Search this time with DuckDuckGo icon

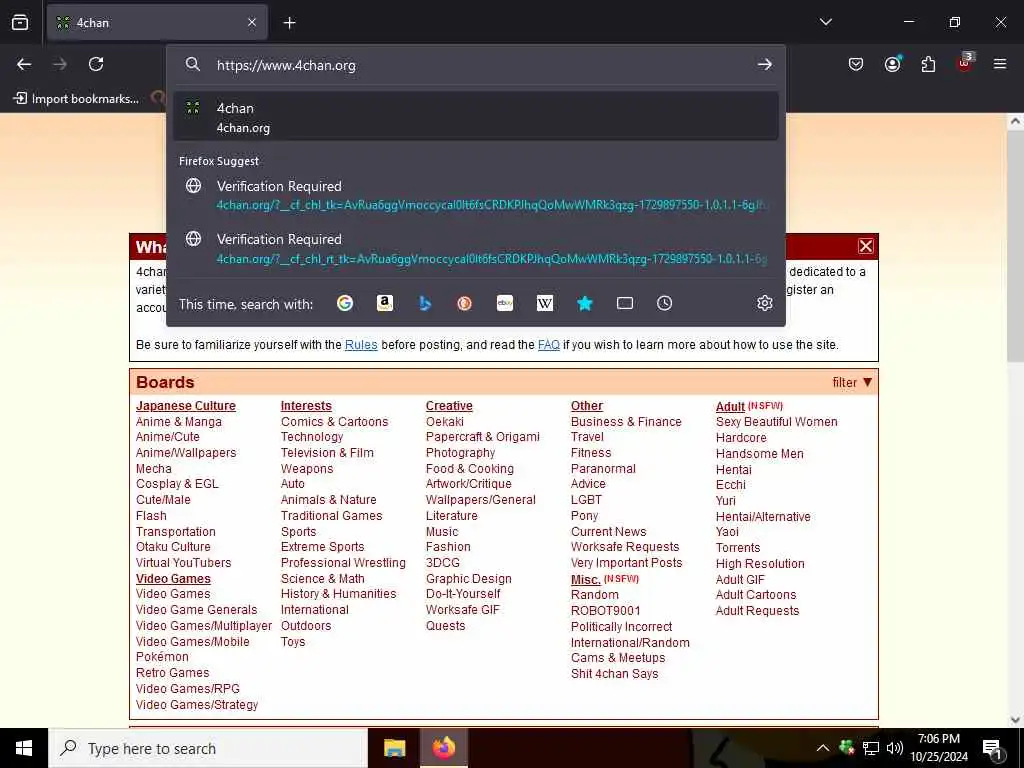[464, 303]
